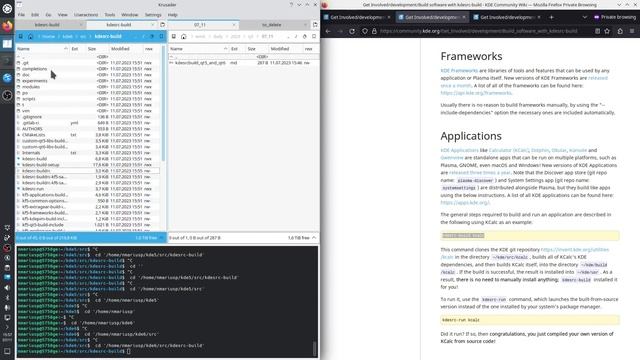Select the kf5-qt5-build-include file row
Image resolution: width=640 pixels, height=360 pixels.
click(88, 224)
